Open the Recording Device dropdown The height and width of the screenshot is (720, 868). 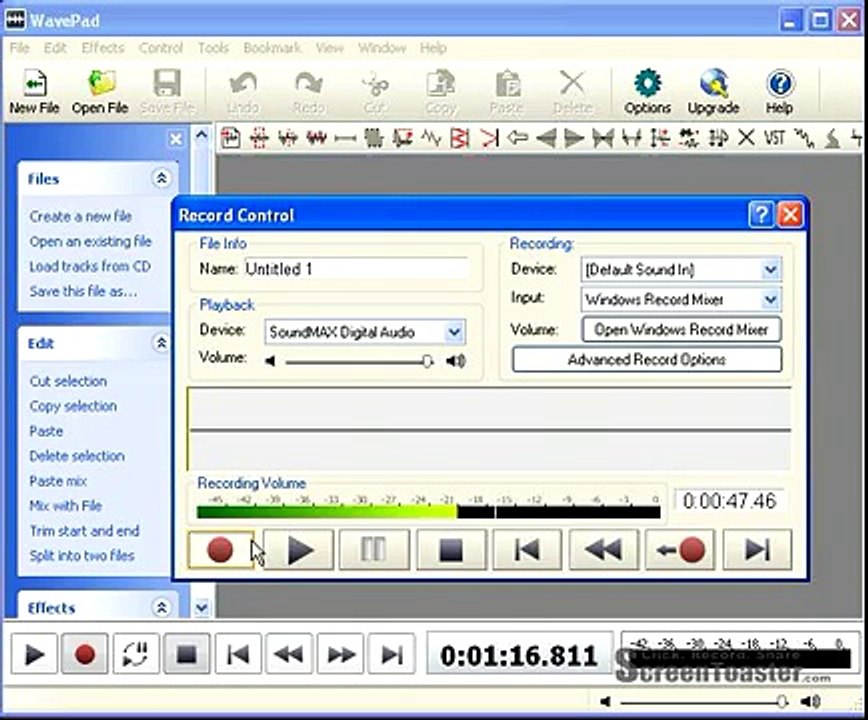coord(770,270)
